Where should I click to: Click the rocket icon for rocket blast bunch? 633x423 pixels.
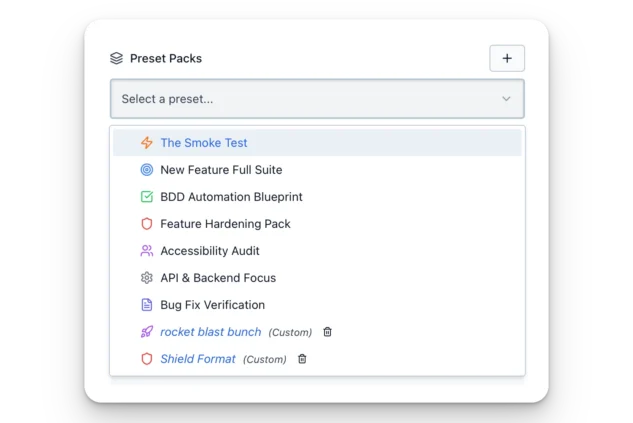click(x=147, y=332)
